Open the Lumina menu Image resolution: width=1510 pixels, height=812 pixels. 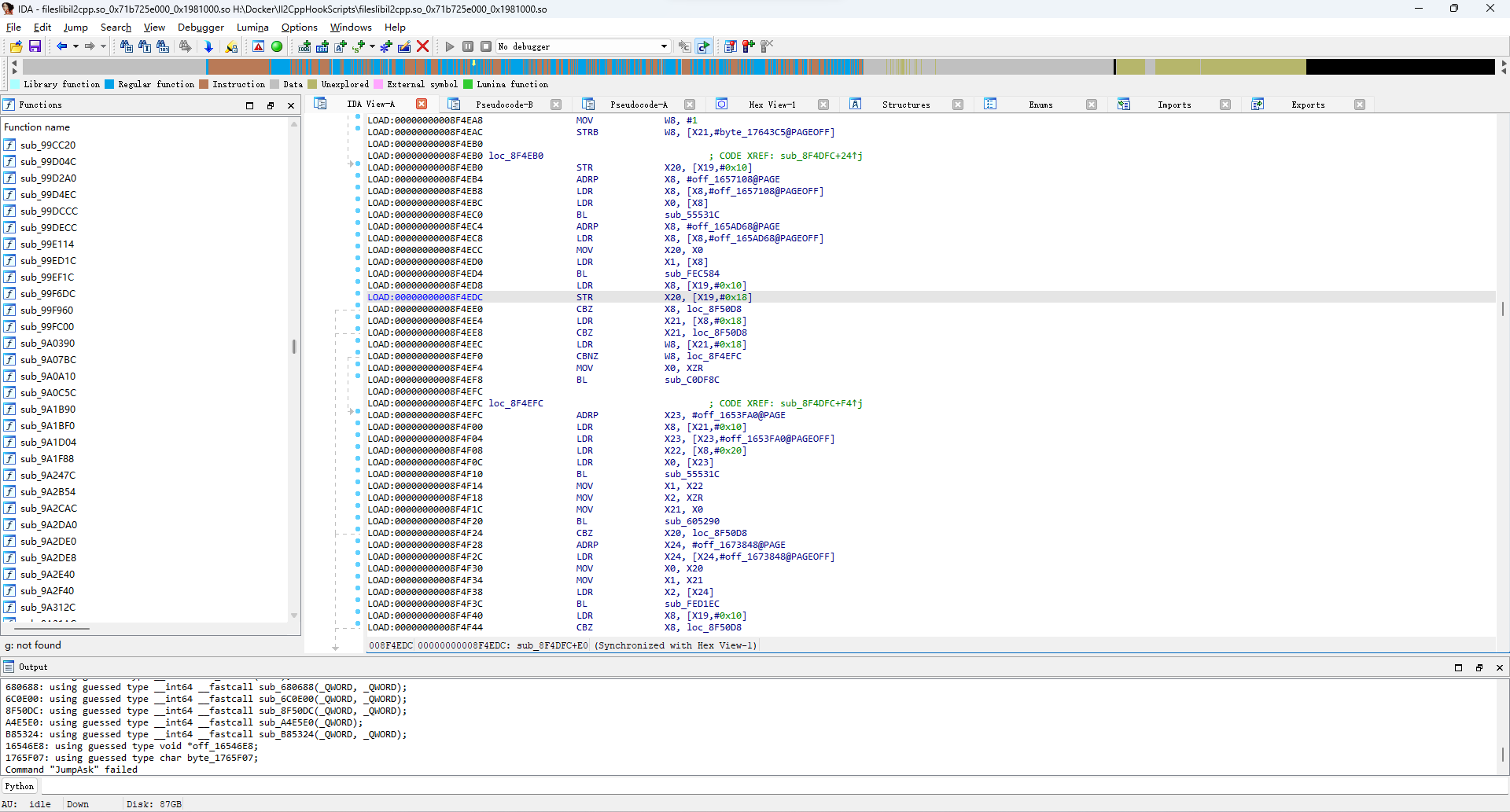click(252, 27)
